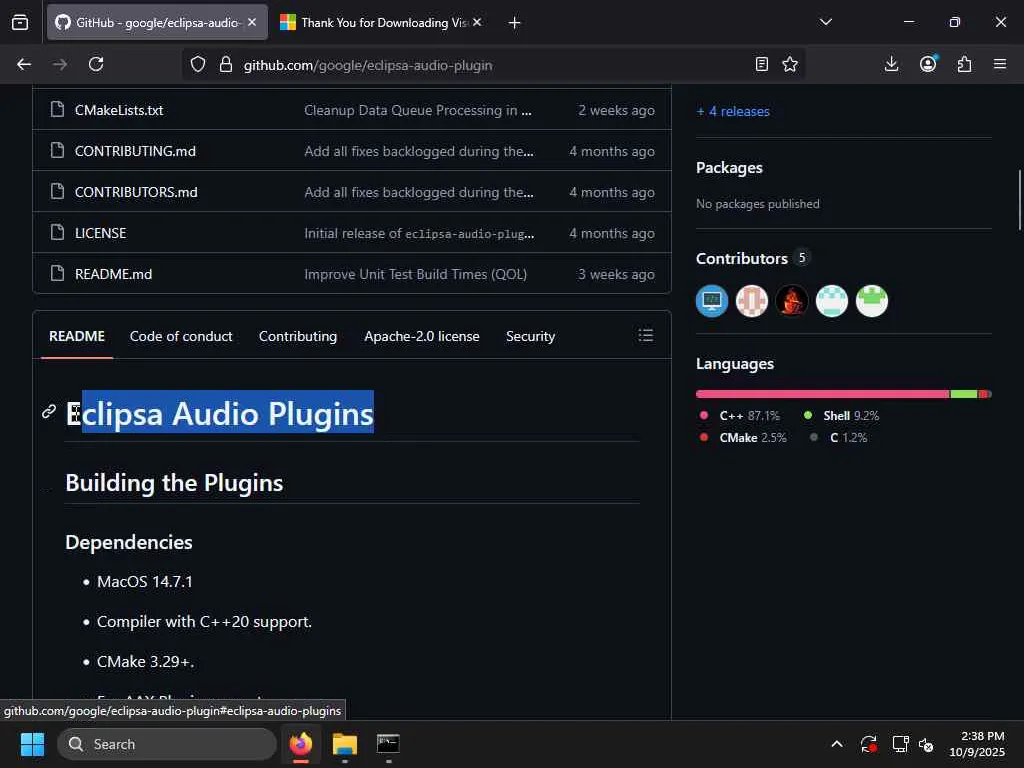Bookmark this page with the star
1024x768 pixels.
coord(790,64)
